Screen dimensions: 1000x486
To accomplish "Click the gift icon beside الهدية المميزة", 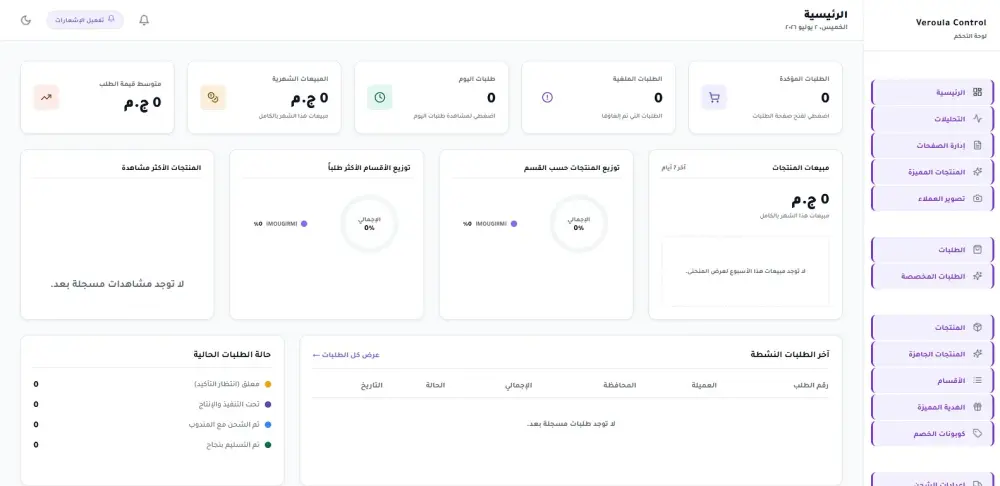I will (978, 407).
